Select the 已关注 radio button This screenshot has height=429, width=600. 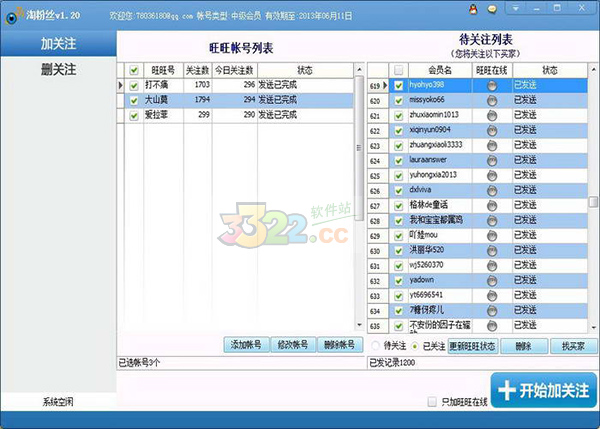[x=415, y=346]
